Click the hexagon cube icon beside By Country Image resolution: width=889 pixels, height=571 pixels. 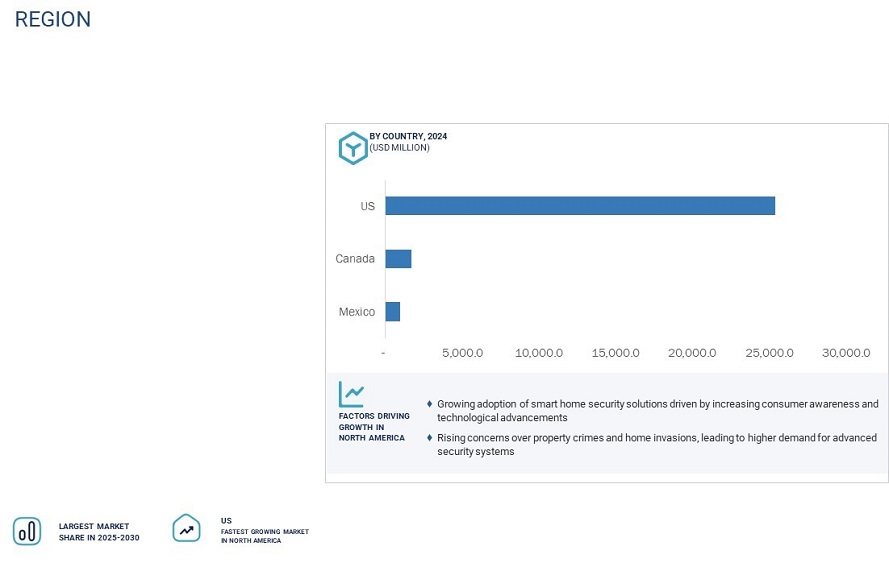[352, 147]
